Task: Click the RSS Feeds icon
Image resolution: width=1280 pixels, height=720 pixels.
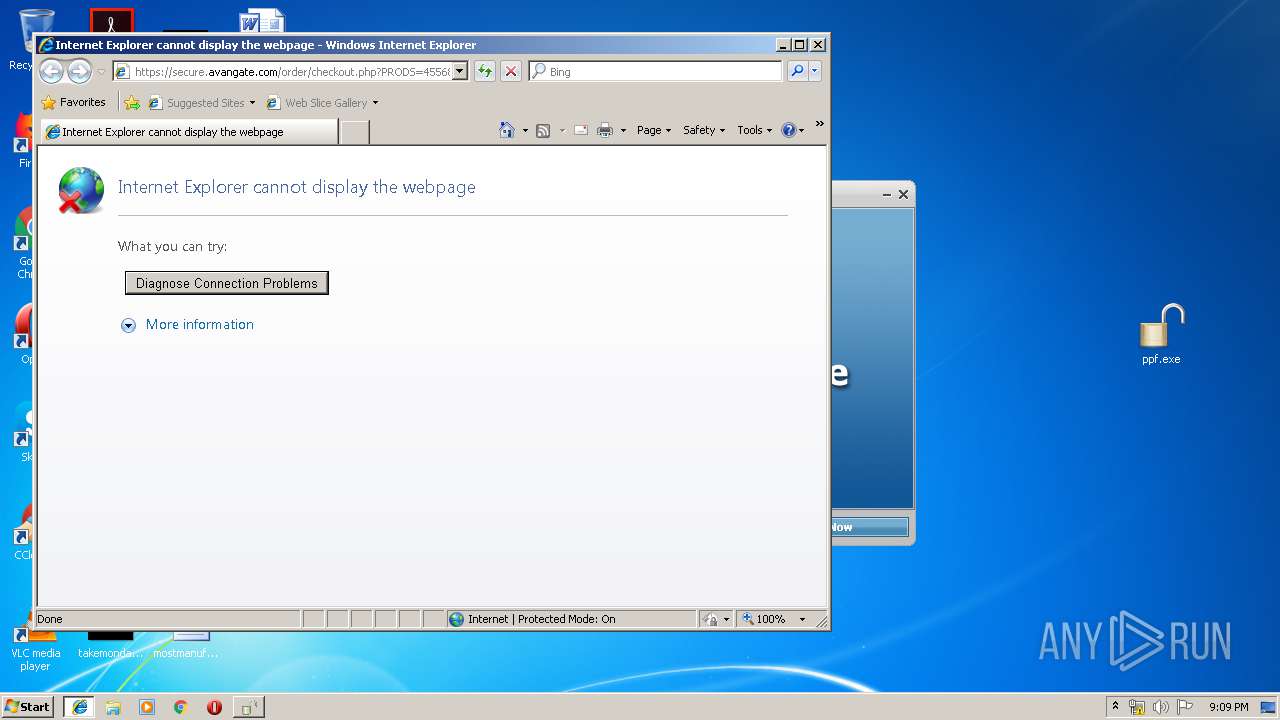Action: click(x=543, y=130)
